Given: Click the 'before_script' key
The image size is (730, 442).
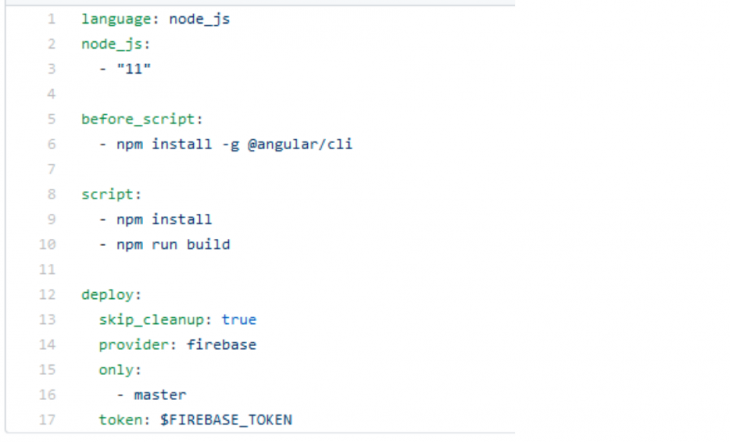Looking at the screenshot, I should coord(138,119).
